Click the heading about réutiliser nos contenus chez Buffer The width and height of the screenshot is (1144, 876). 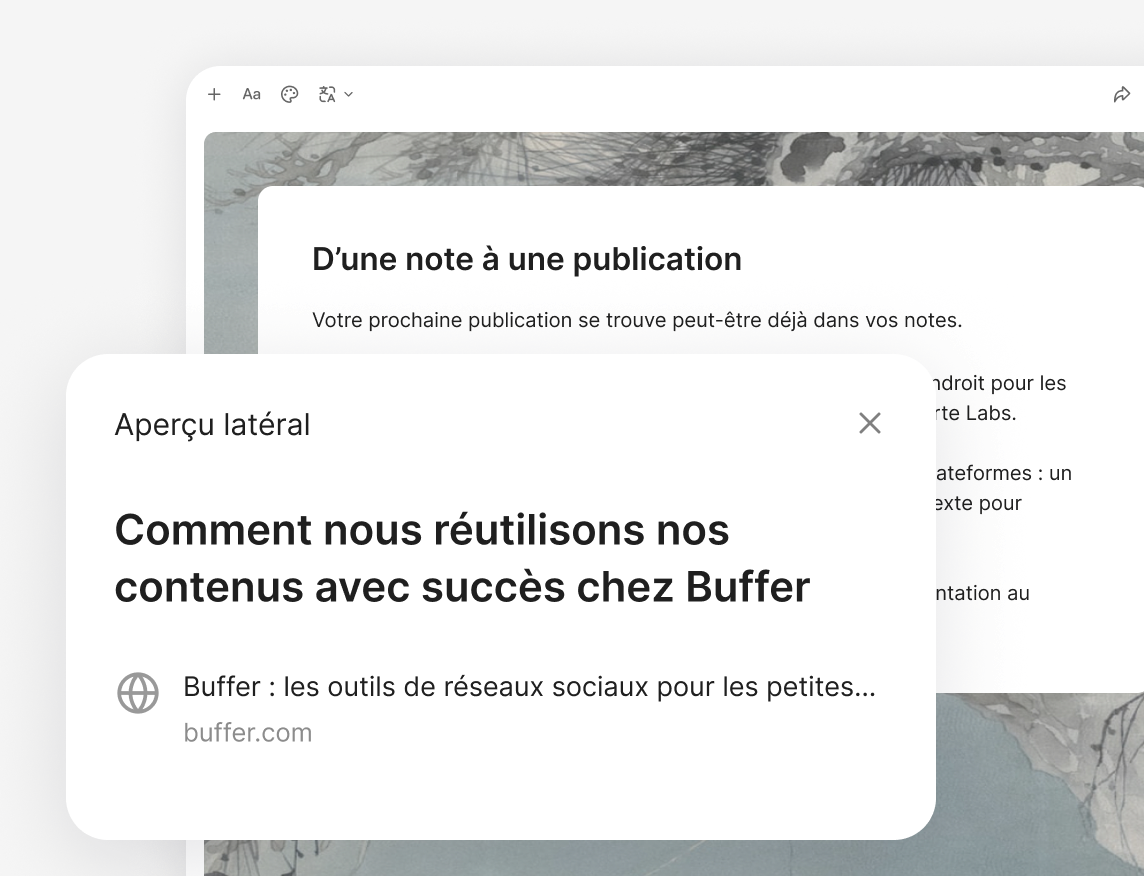click(x=463, y=558)
